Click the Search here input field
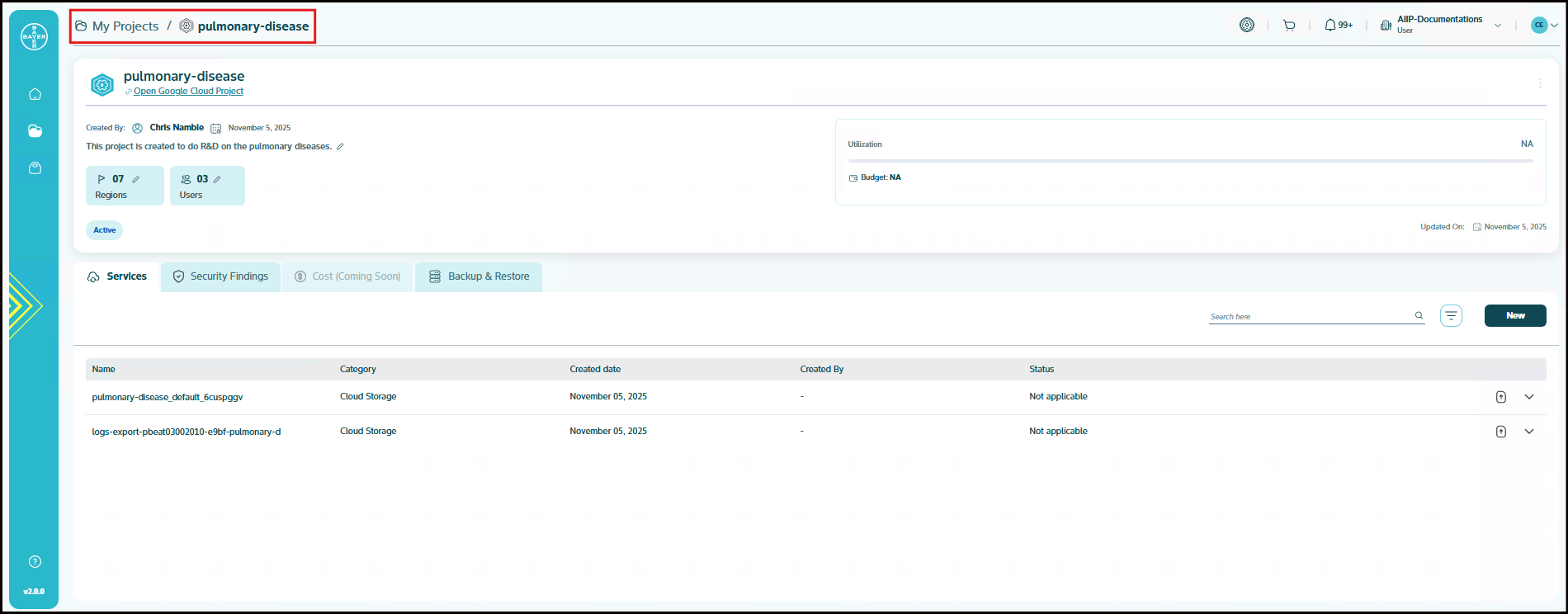Viewport: 1568px width, 614px height. point(1310,316)
